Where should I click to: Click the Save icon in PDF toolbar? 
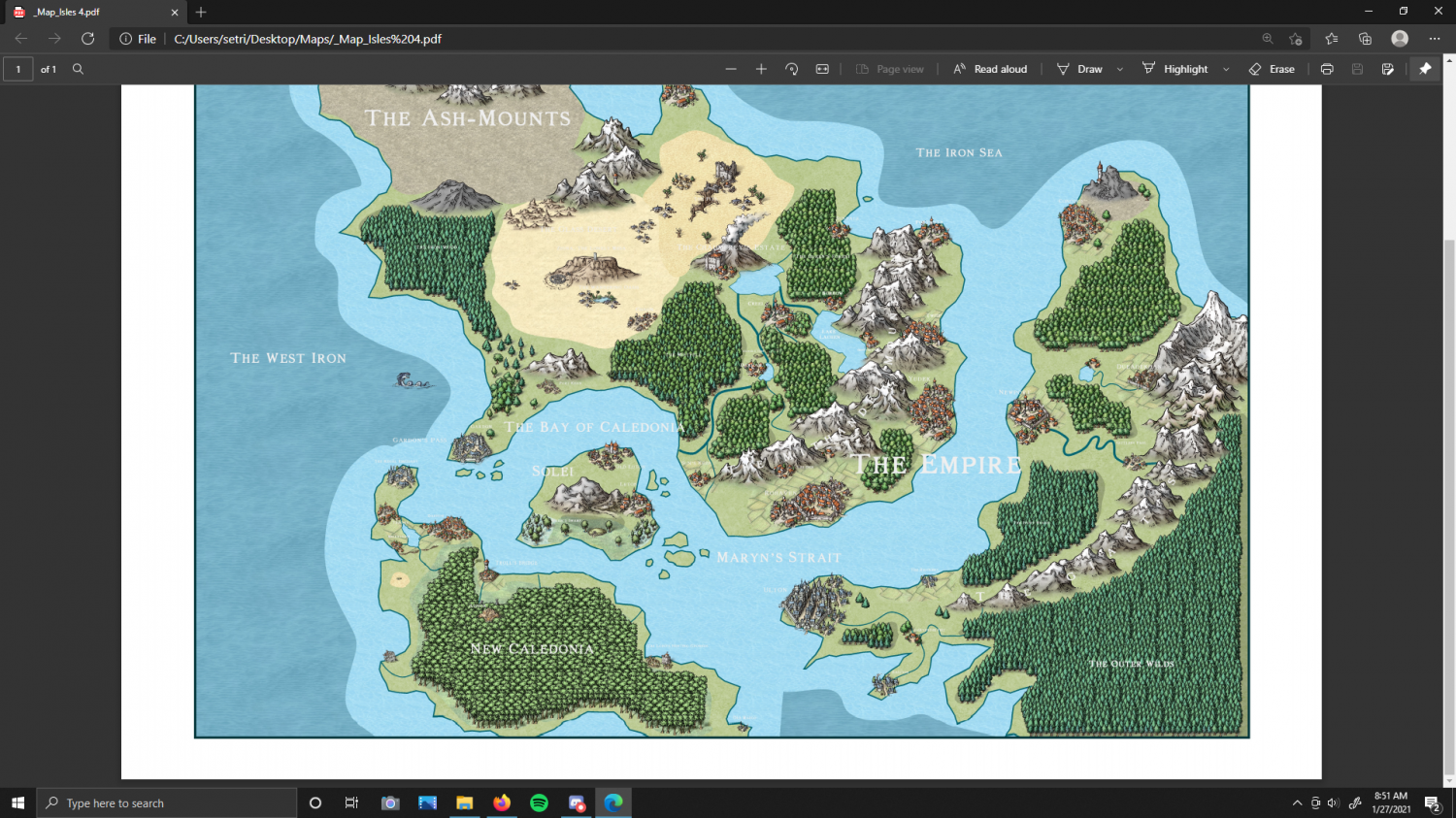[x=1357, y=69]
